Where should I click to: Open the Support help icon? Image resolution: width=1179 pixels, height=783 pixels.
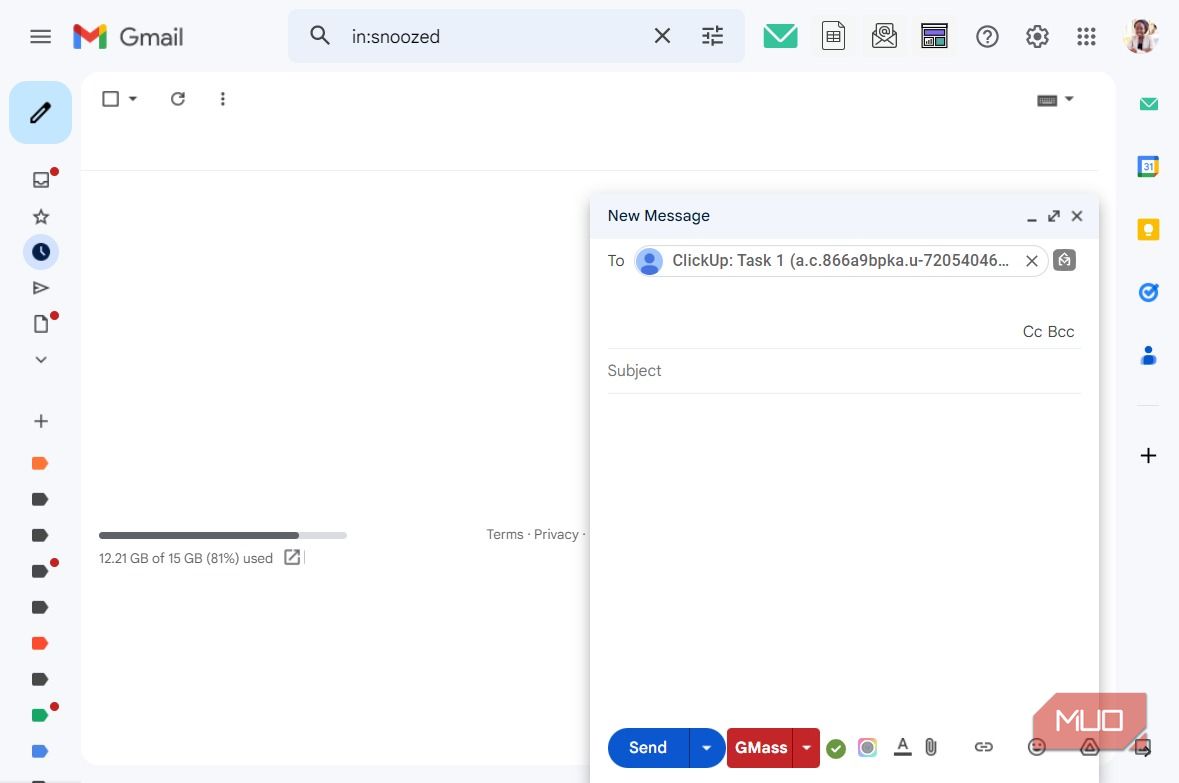click(987, 36)
